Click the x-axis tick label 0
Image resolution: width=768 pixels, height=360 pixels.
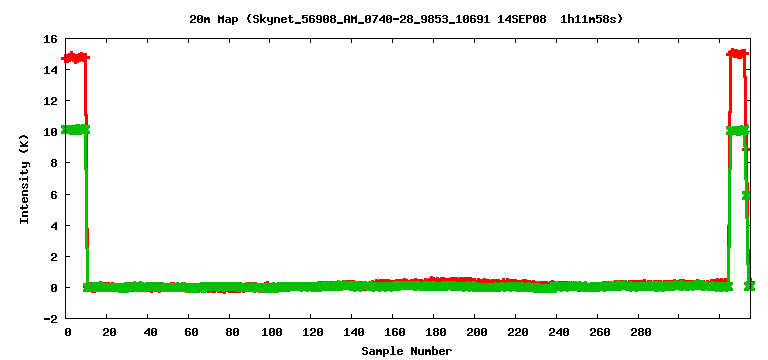click(68, 332)
